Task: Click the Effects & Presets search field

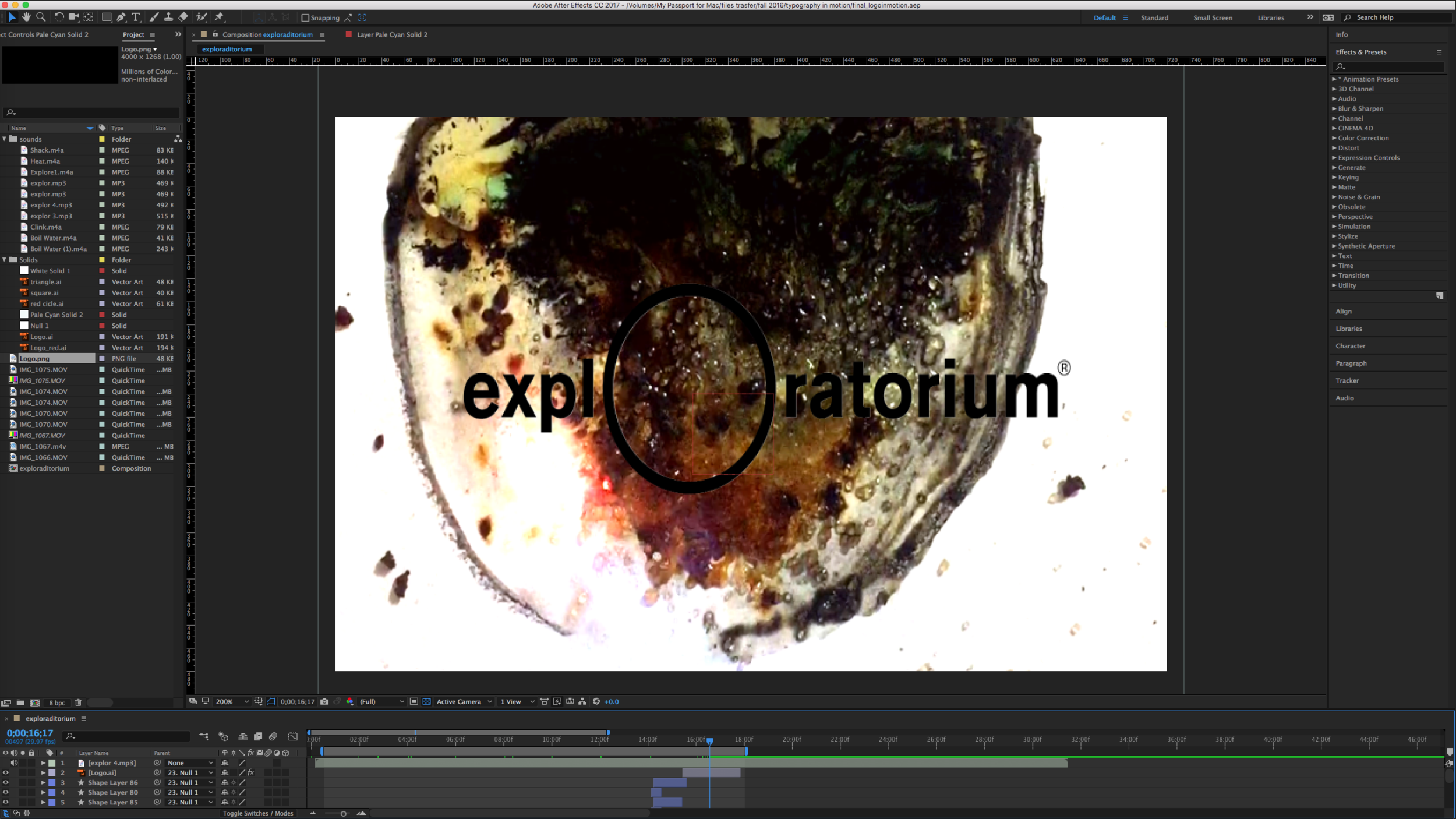Action: pyautogui.click(x=1390, y=67)
